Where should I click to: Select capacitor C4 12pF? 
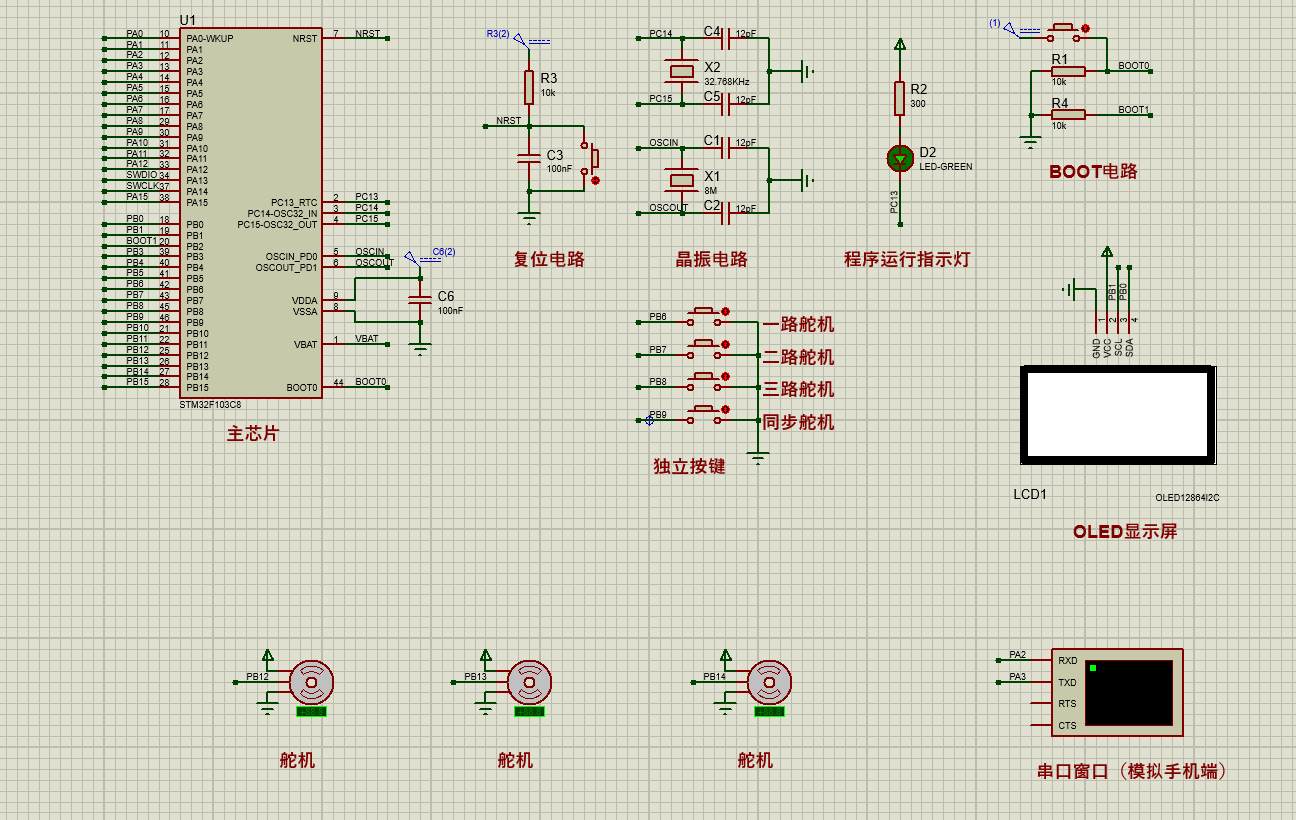(726, 38)
